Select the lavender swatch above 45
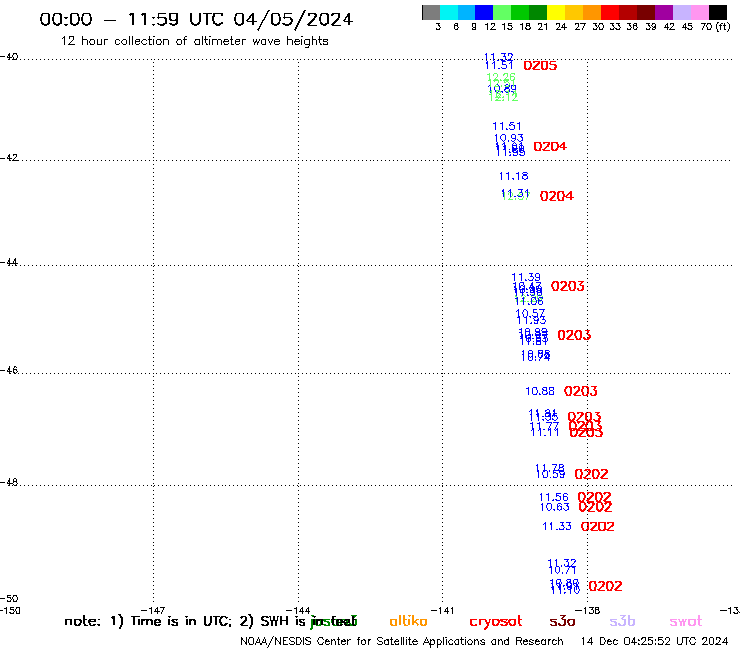 (681, 12)
